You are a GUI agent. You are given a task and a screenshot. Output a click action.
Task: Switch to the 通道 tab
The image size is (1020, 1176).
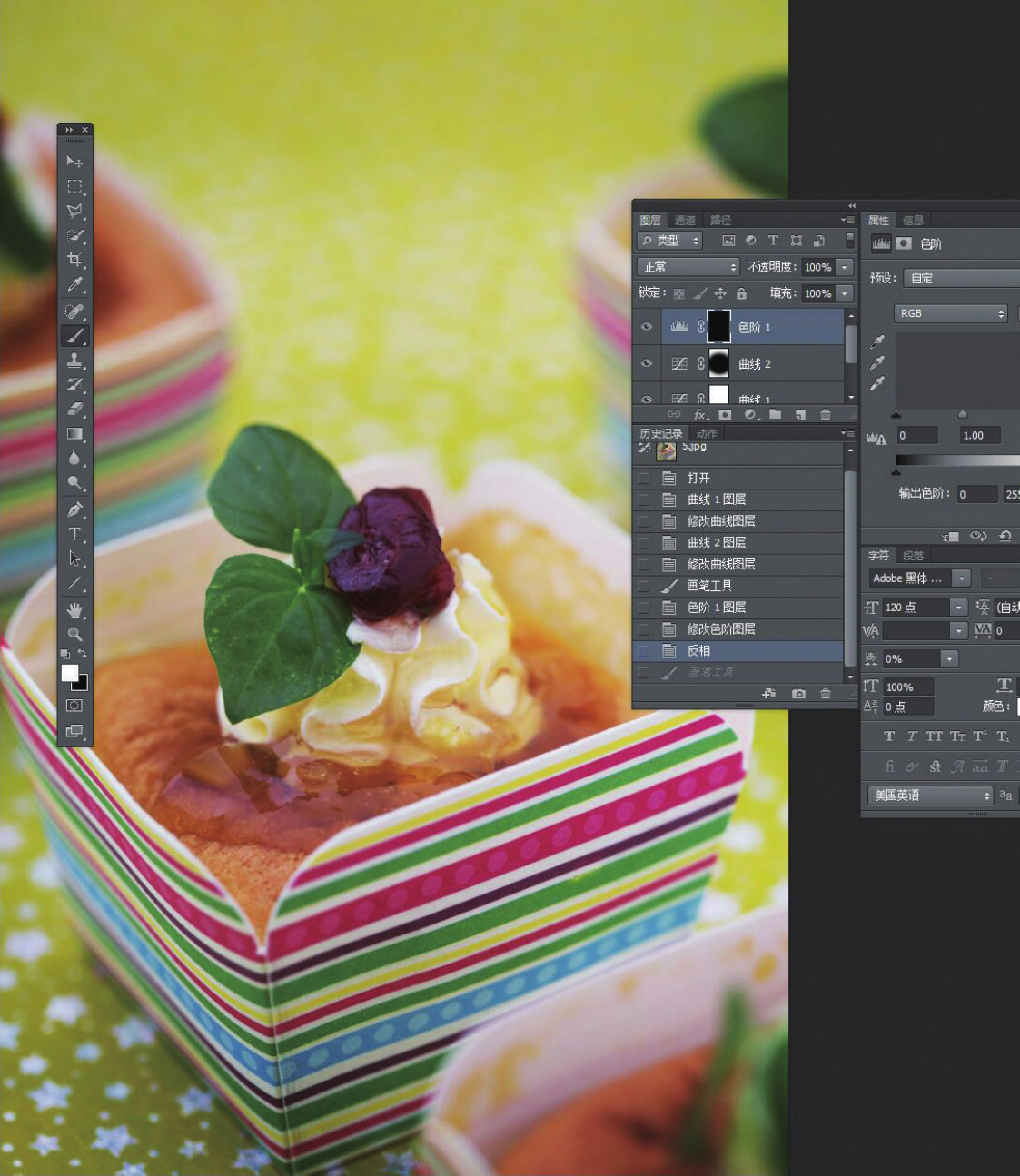(685, 220)
